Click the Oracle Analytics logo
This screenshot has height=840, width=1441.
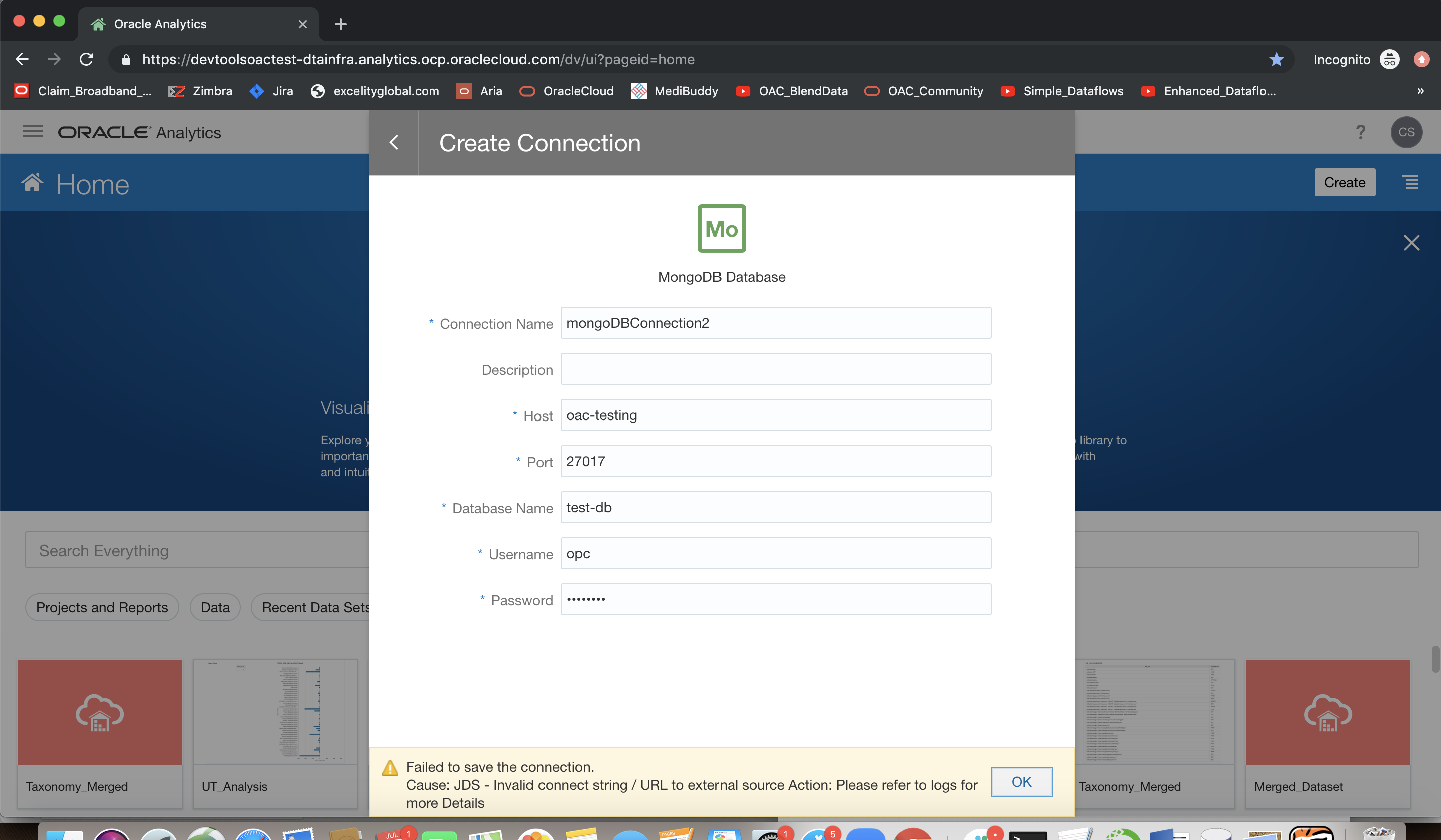139,132
